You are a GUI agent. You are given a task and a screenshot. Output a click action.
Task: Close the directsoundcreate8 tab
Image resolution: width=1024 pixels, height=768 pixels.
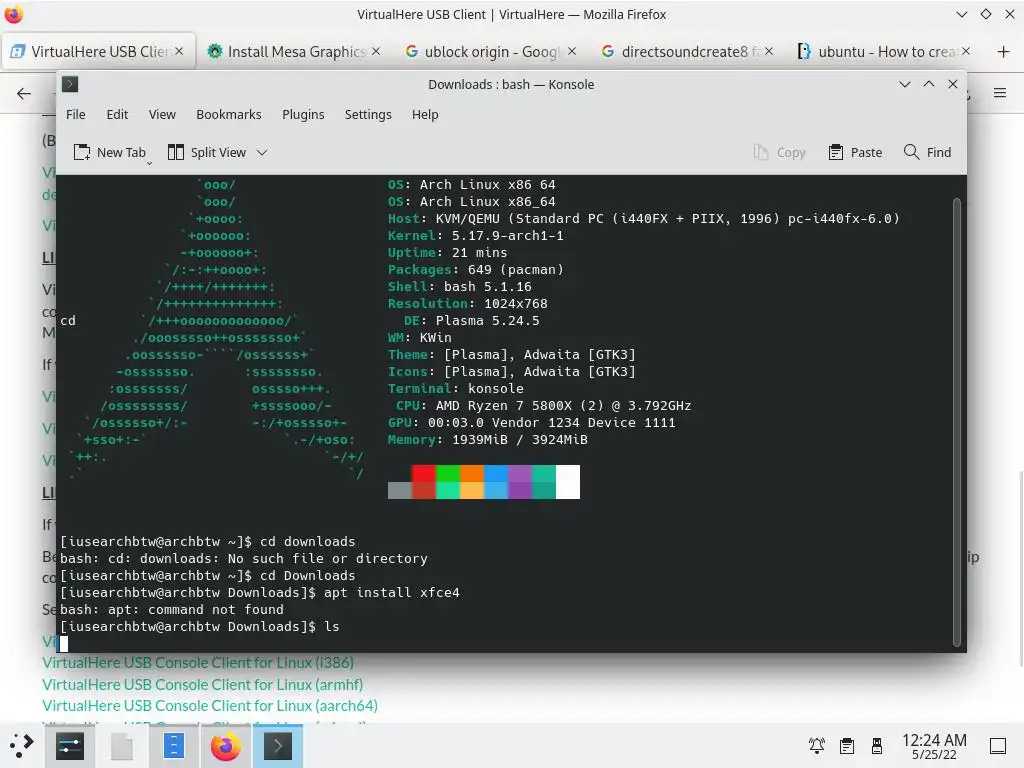pyautogui.click(x=769, y=51)
